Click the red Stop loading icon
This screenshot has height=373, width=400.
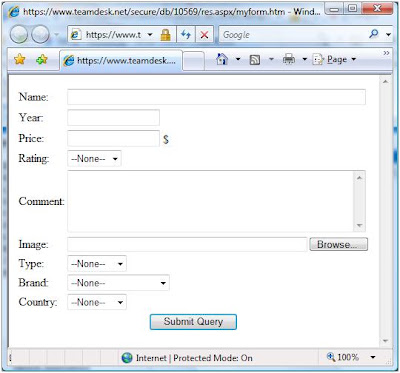[204, 35]
